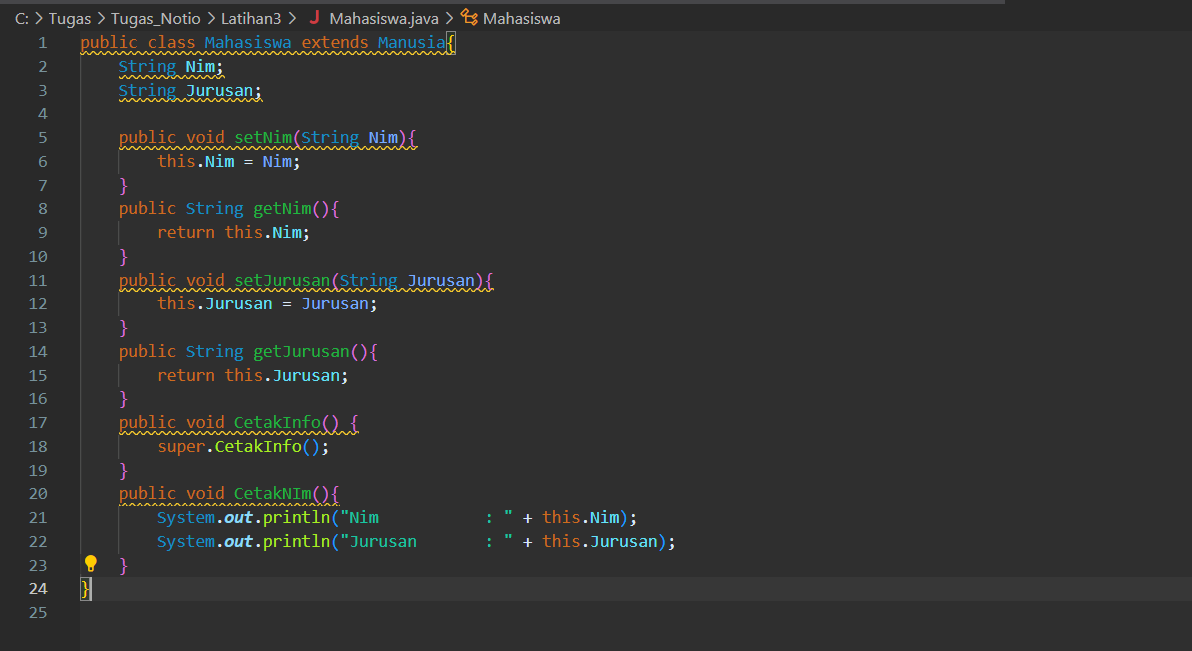Click the getJurusan method name
This screenshot has height=651, width=1192.
(301, 351)
